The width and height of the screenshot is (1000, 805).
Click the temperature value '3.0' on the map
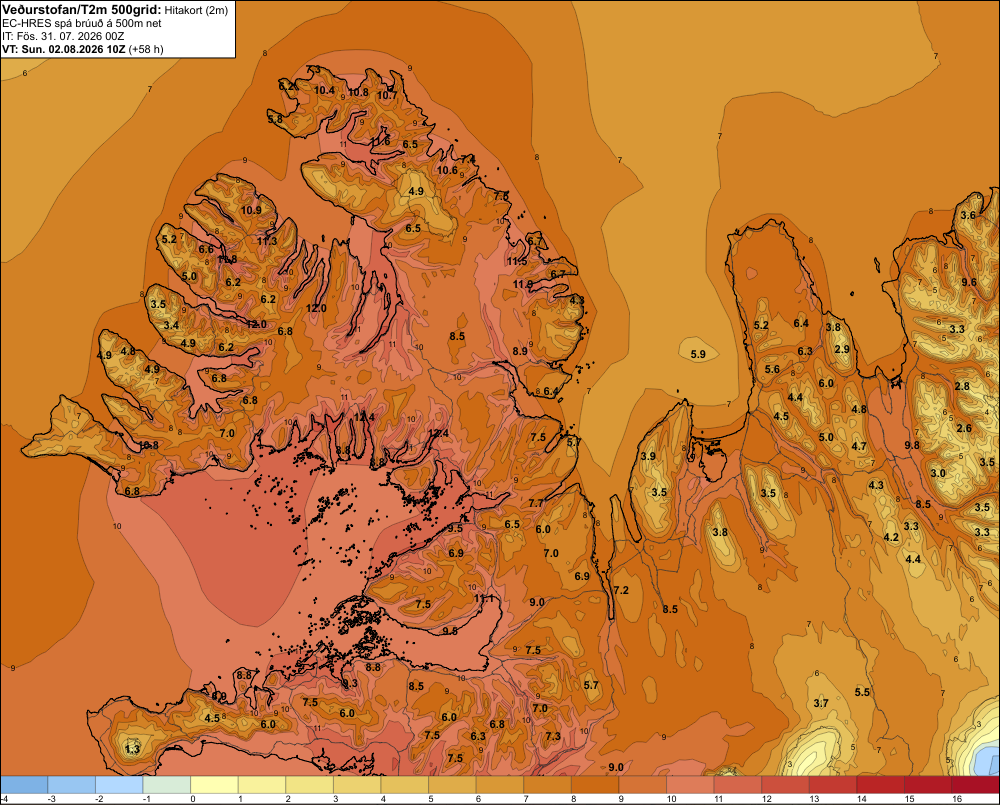(938, 473)
